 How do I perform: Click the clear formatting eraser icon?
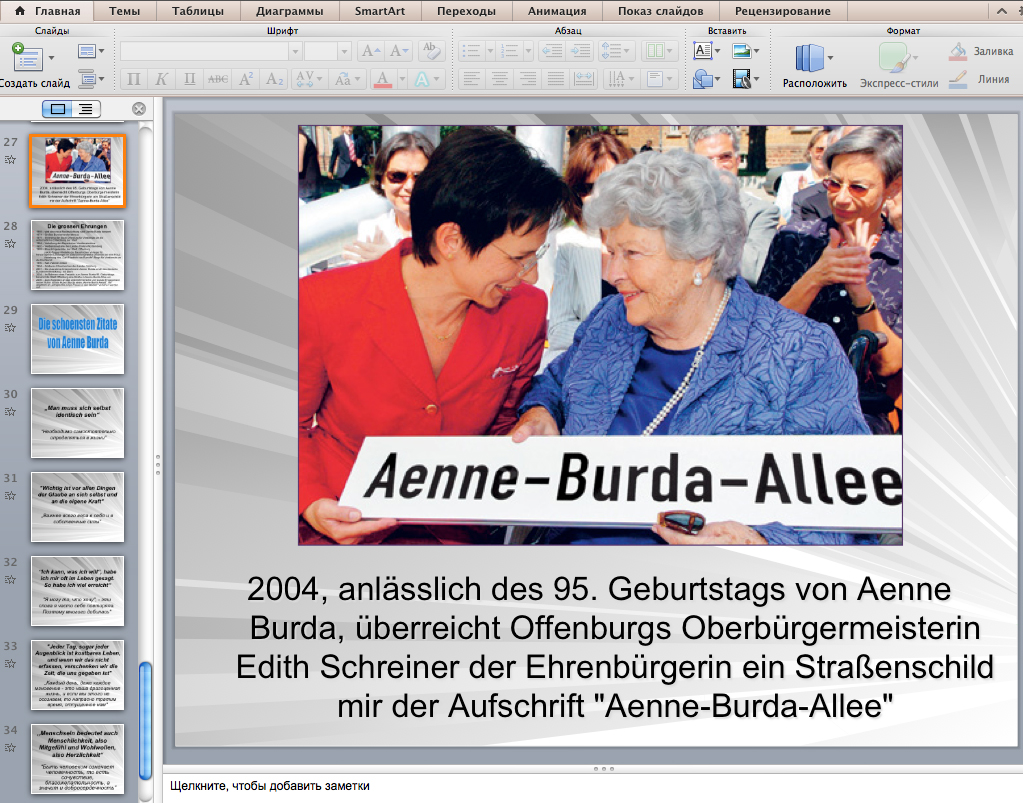430,51
